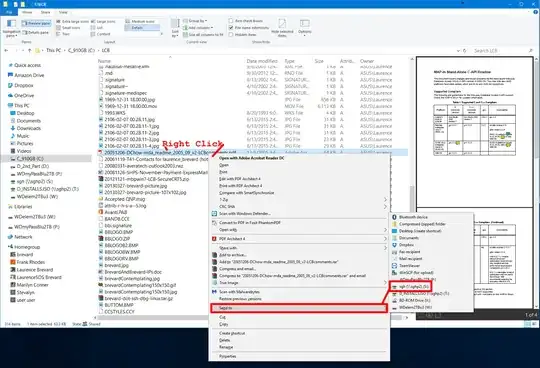Expand the PDF Architect 4 submenu
Screen dimensions: 540x368
click(x=299, y=239)
